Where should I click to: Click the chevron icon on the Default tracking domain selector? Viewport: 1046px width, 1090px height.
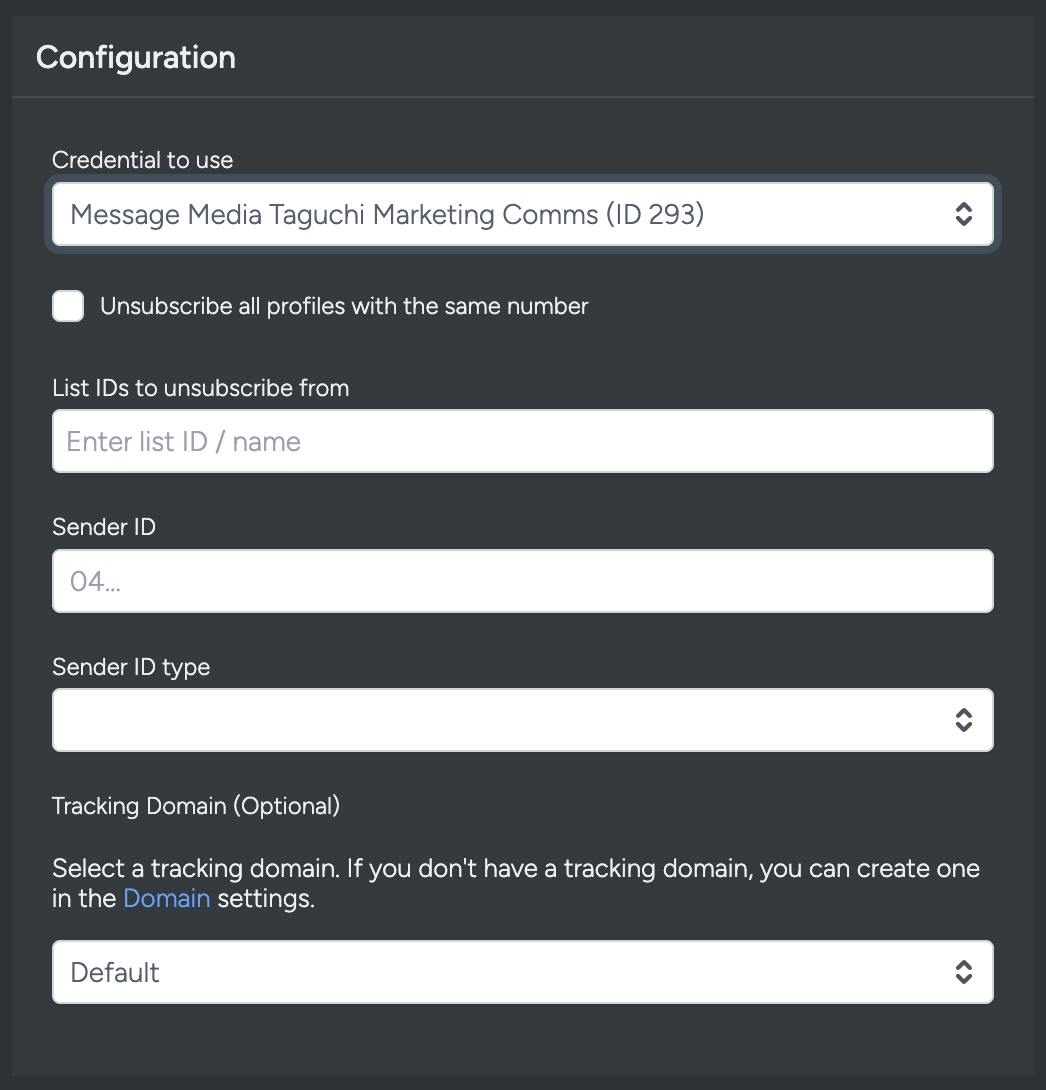tap(963, 971)
